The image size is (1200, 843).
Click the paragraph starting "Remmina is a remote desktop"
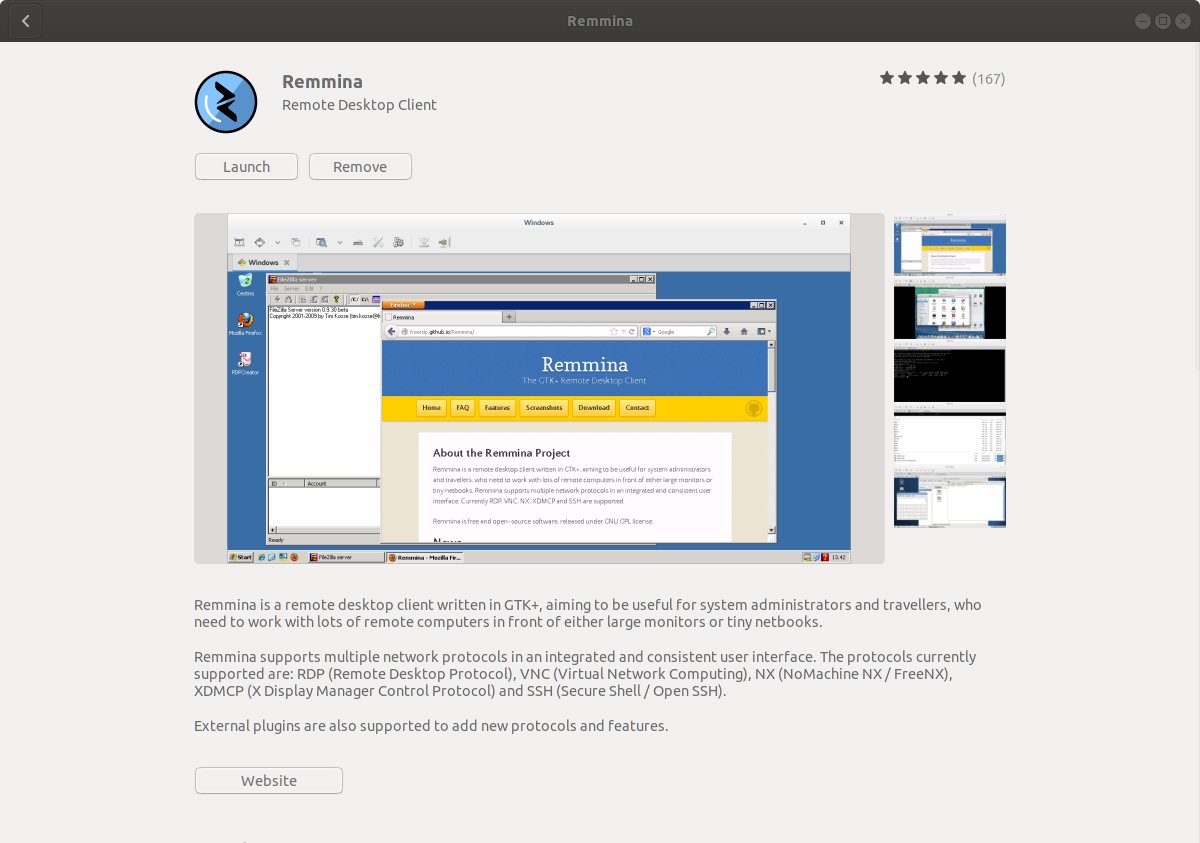pyautogui.click(x=588, y=613)
